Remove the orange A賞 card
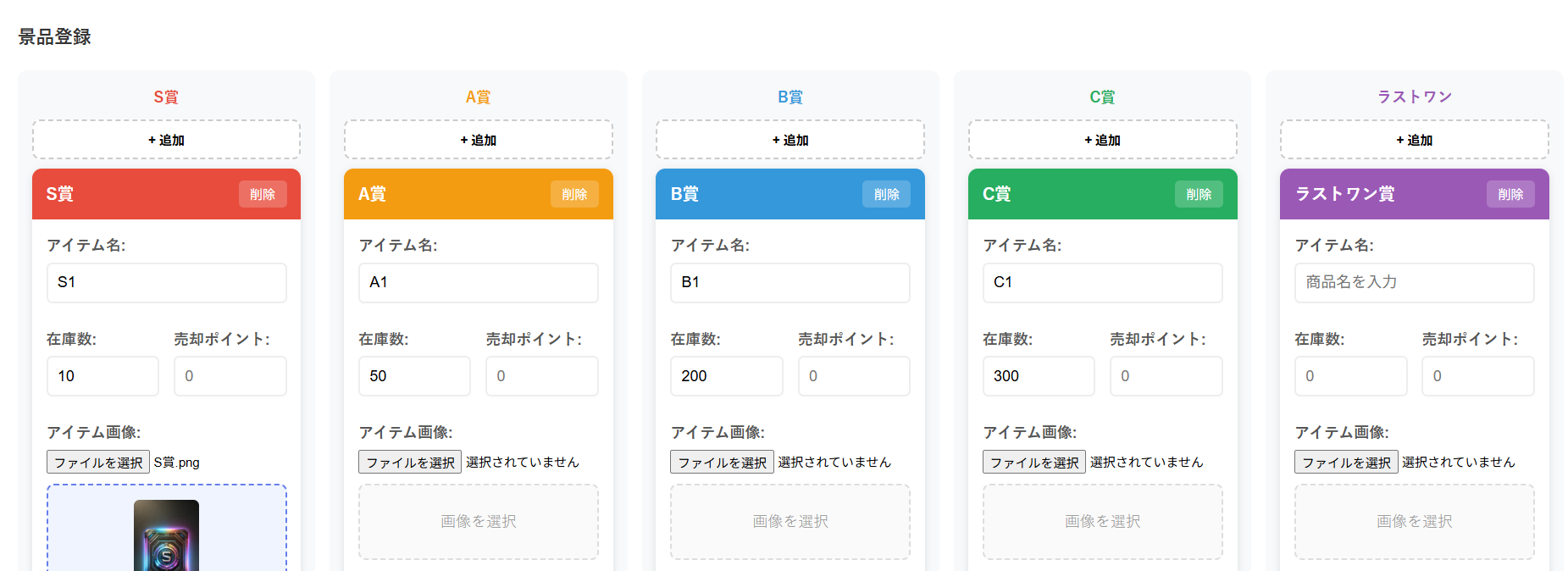Screen dimensions: 1568x571 (x=574, y=194)
